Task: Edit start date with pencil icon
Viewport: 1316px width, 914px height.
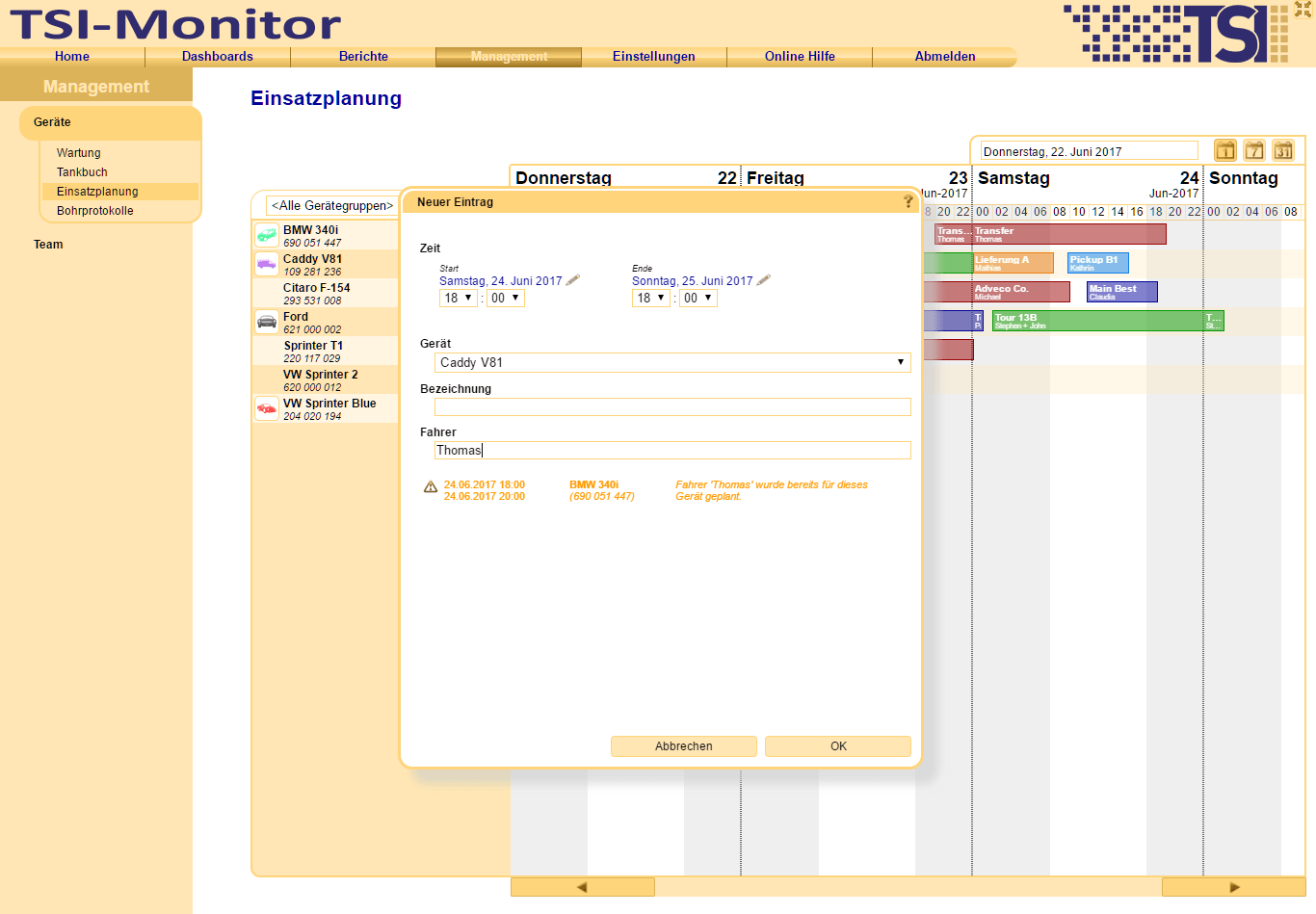Action: pyautogui.click(x=572, y=280)
